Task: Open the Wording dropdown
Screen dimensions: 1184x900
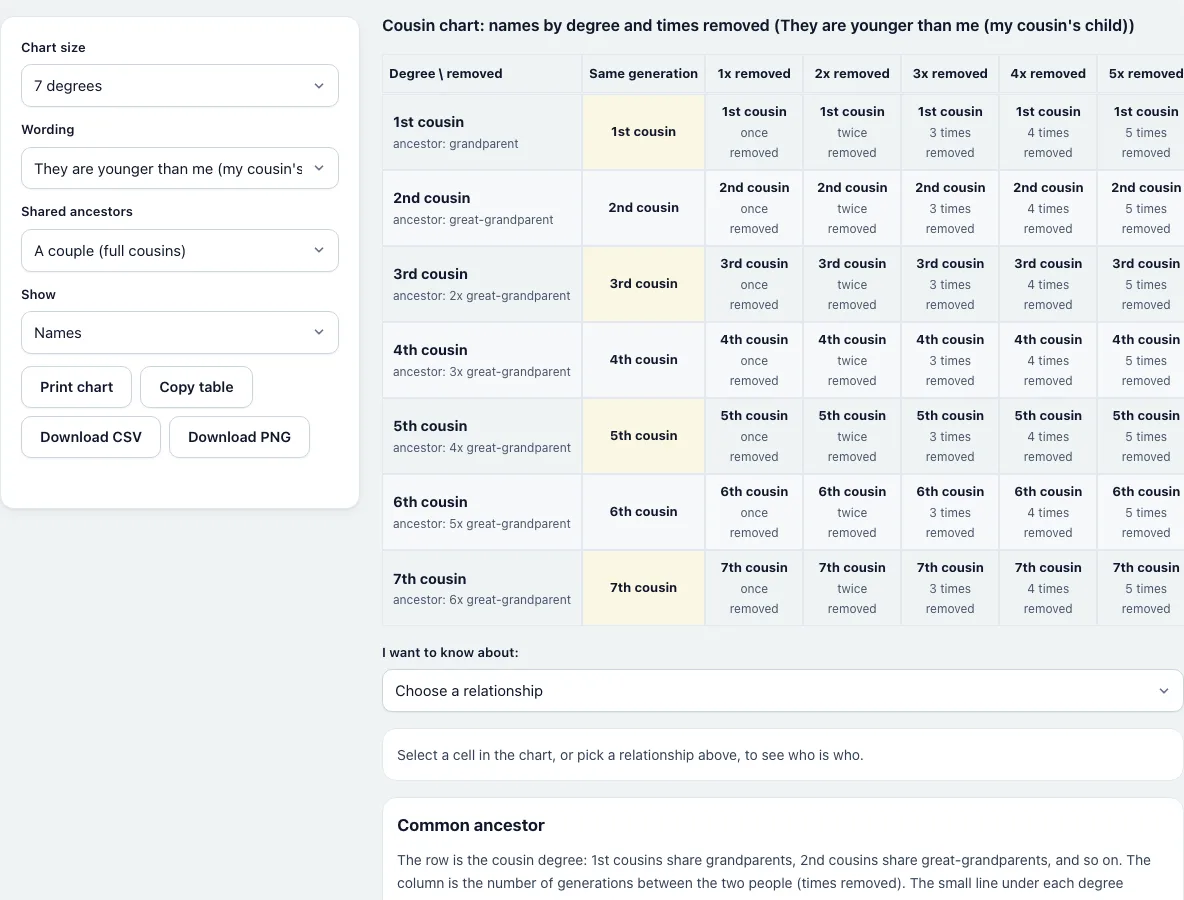Action: (x=180, y=168)
